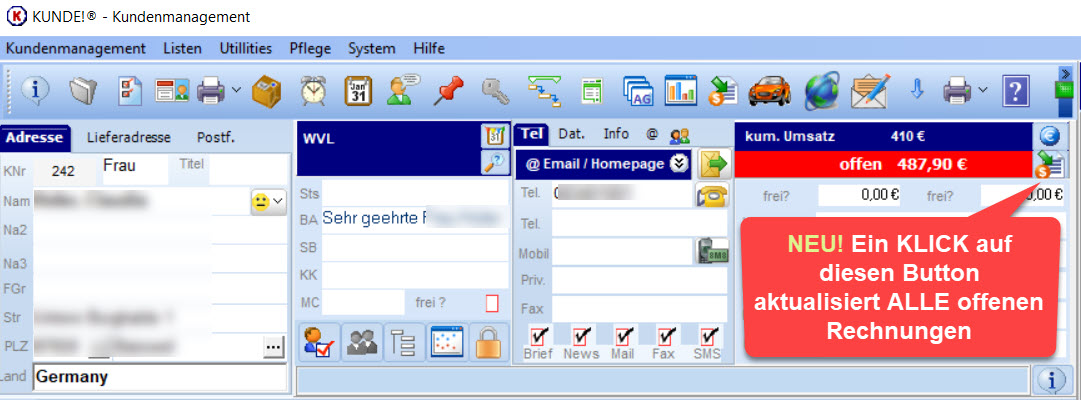The height and width of the screenshot is (400, 1081).
Task: Click the red pushpin toolbar icon
Action: coord(447,91)
